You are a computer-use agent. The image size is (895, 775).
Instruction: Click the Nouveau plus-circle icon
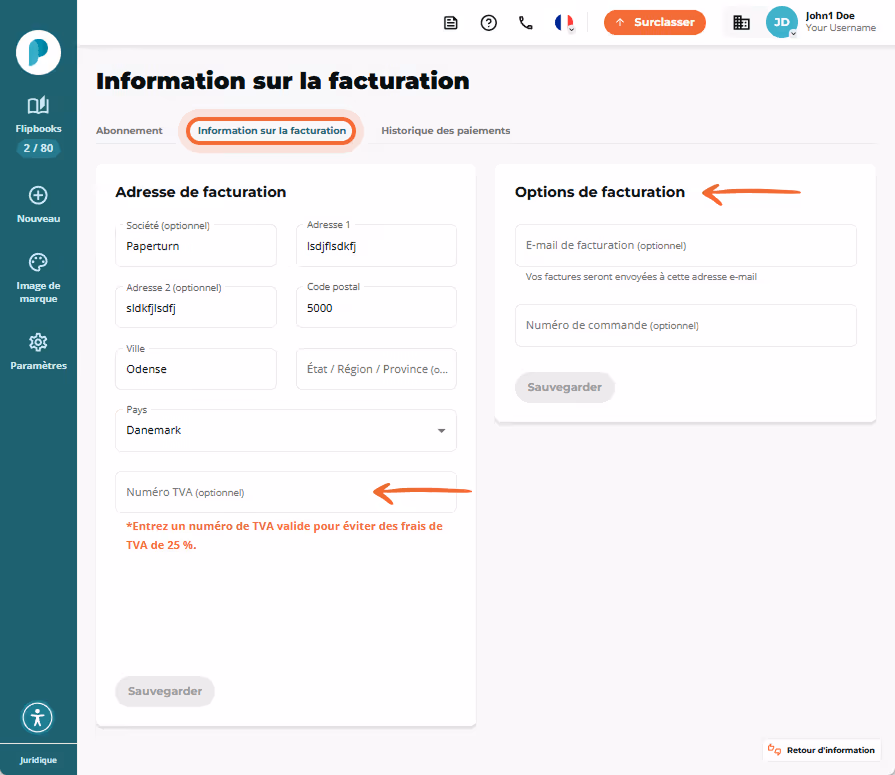[x=38, y=195]
